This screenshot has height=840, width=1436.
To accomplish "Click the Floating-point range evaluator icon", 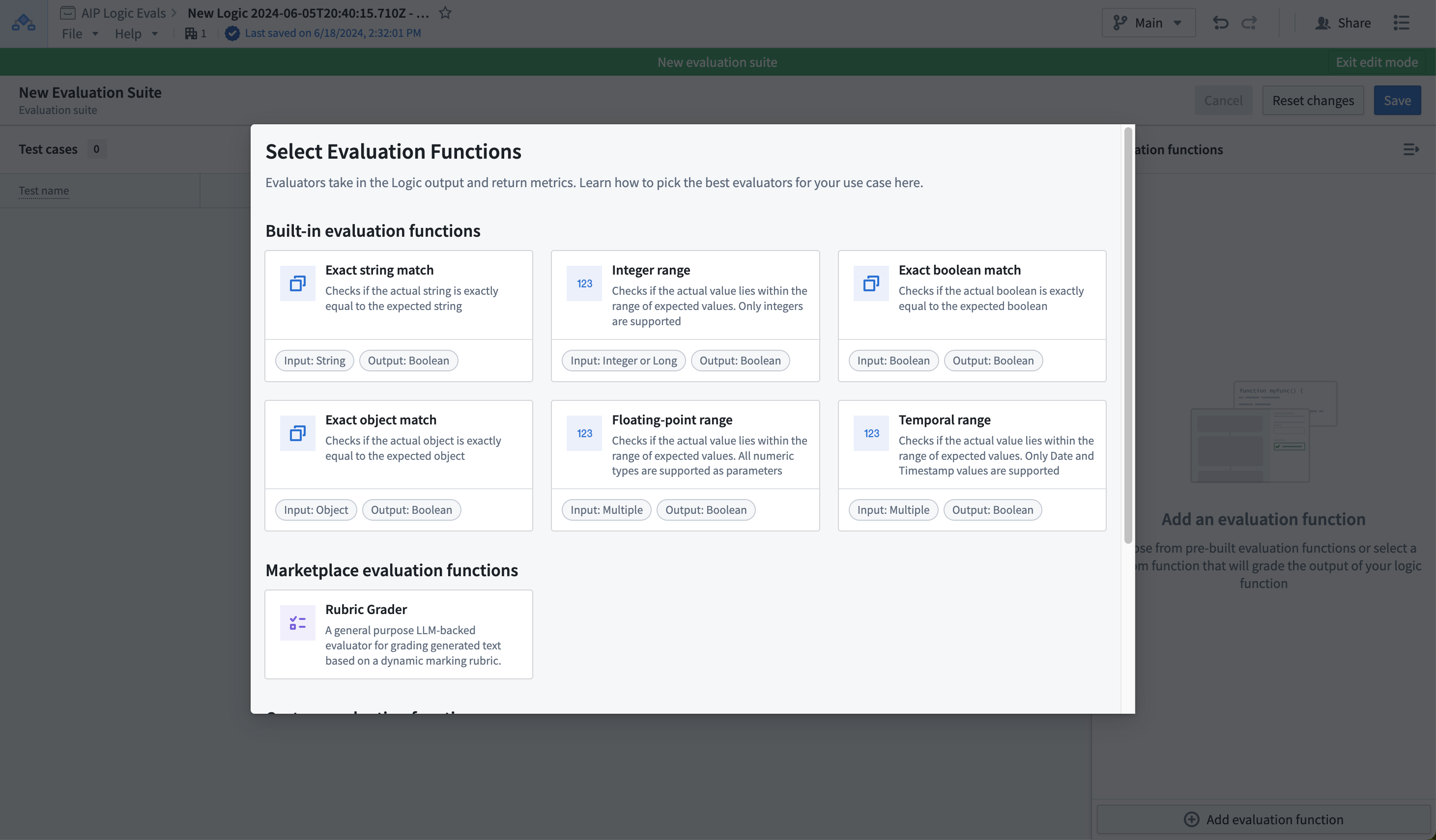I will 584,432.
